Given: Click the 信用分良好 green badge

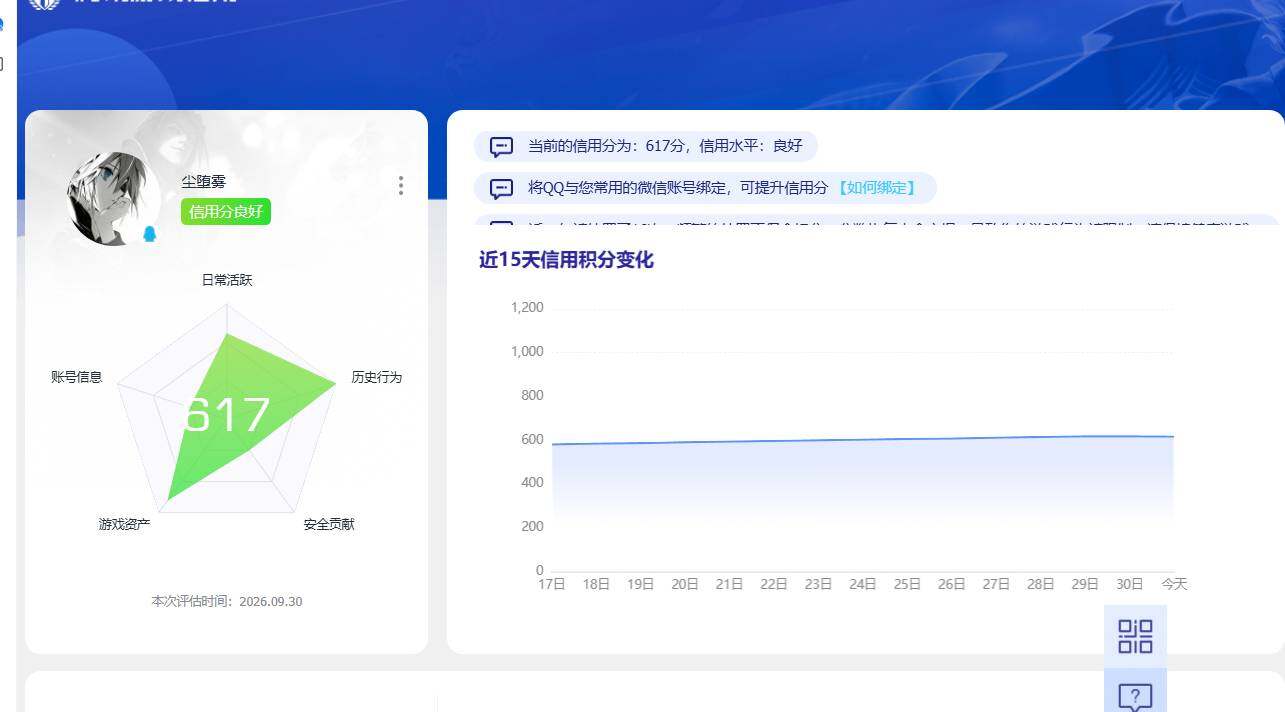Looking at the screenshot, I should pos(226,212).
